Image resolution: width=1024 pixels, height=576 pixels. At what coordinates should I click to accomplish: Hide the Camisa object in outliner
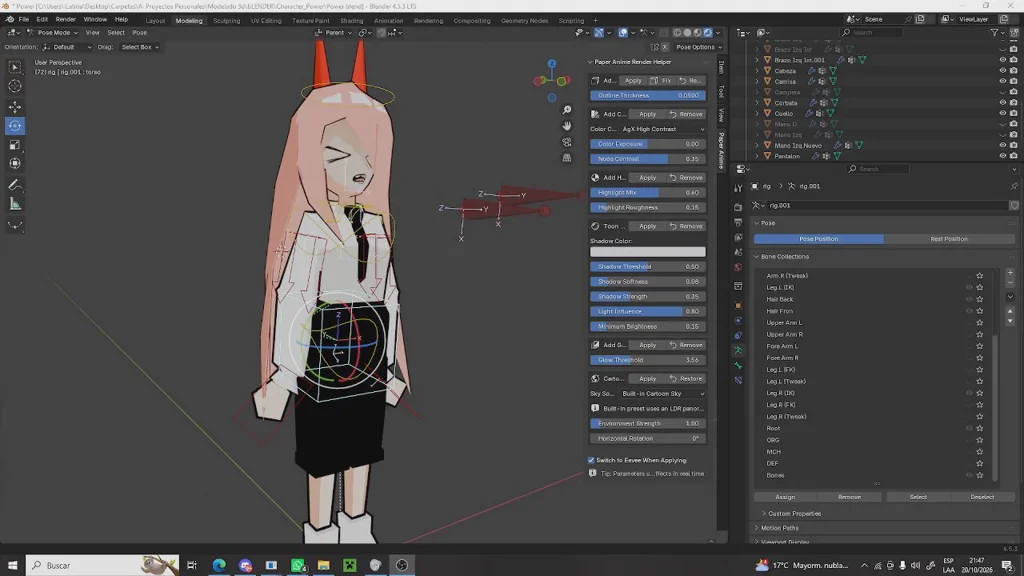pyautogui.click(x=1002, y=81)
